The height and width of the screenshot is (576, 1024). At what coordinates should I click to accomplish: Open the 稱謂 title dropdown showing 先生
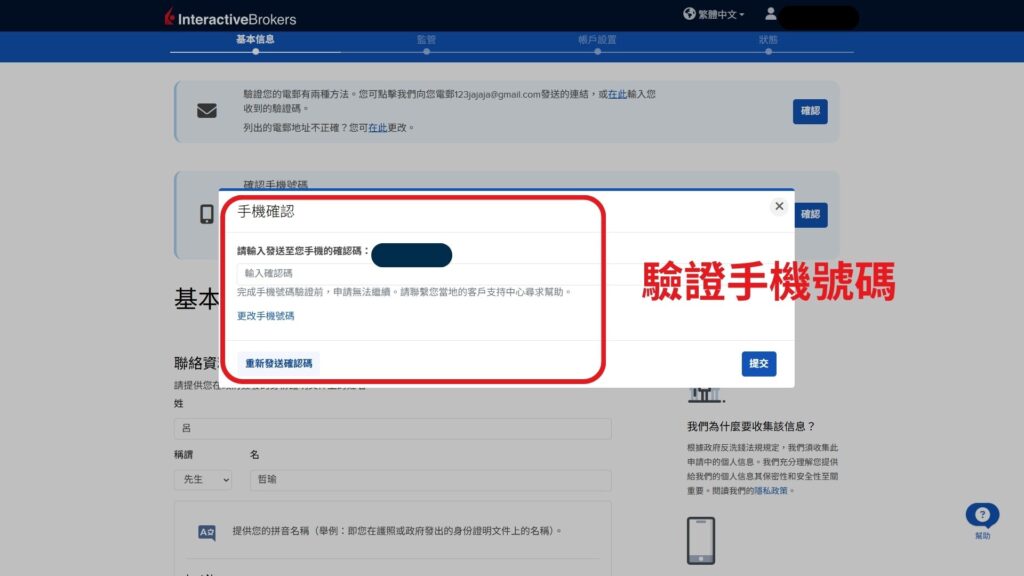pyautogui.click(x=203, y=480)
